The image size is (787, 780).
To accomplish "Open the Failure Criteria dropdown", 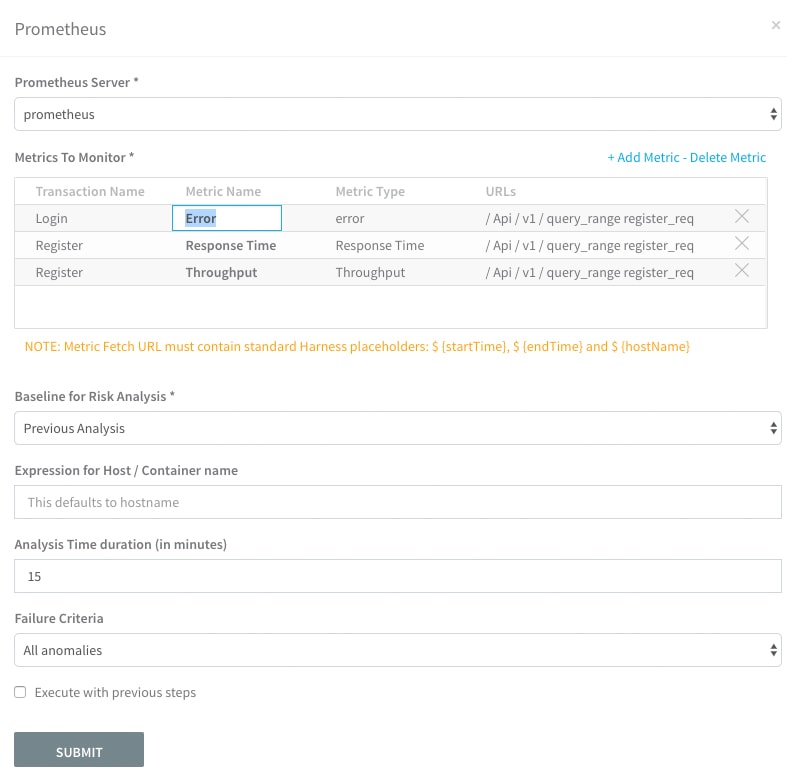I will 398,650.
